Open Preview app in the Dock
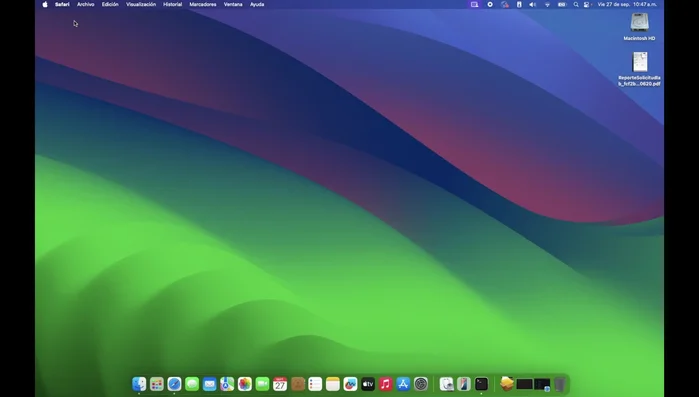The image size is (699, 397). 446,384
